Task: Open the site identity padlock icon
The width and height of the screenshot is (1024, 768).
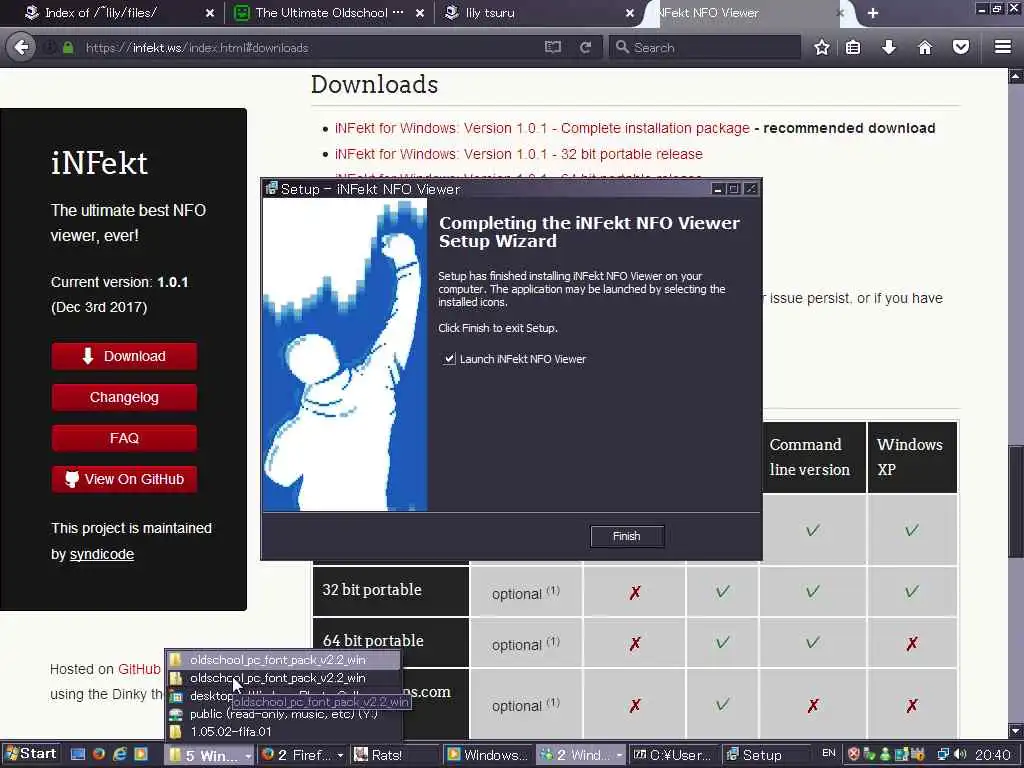Action: click(68, 48)
